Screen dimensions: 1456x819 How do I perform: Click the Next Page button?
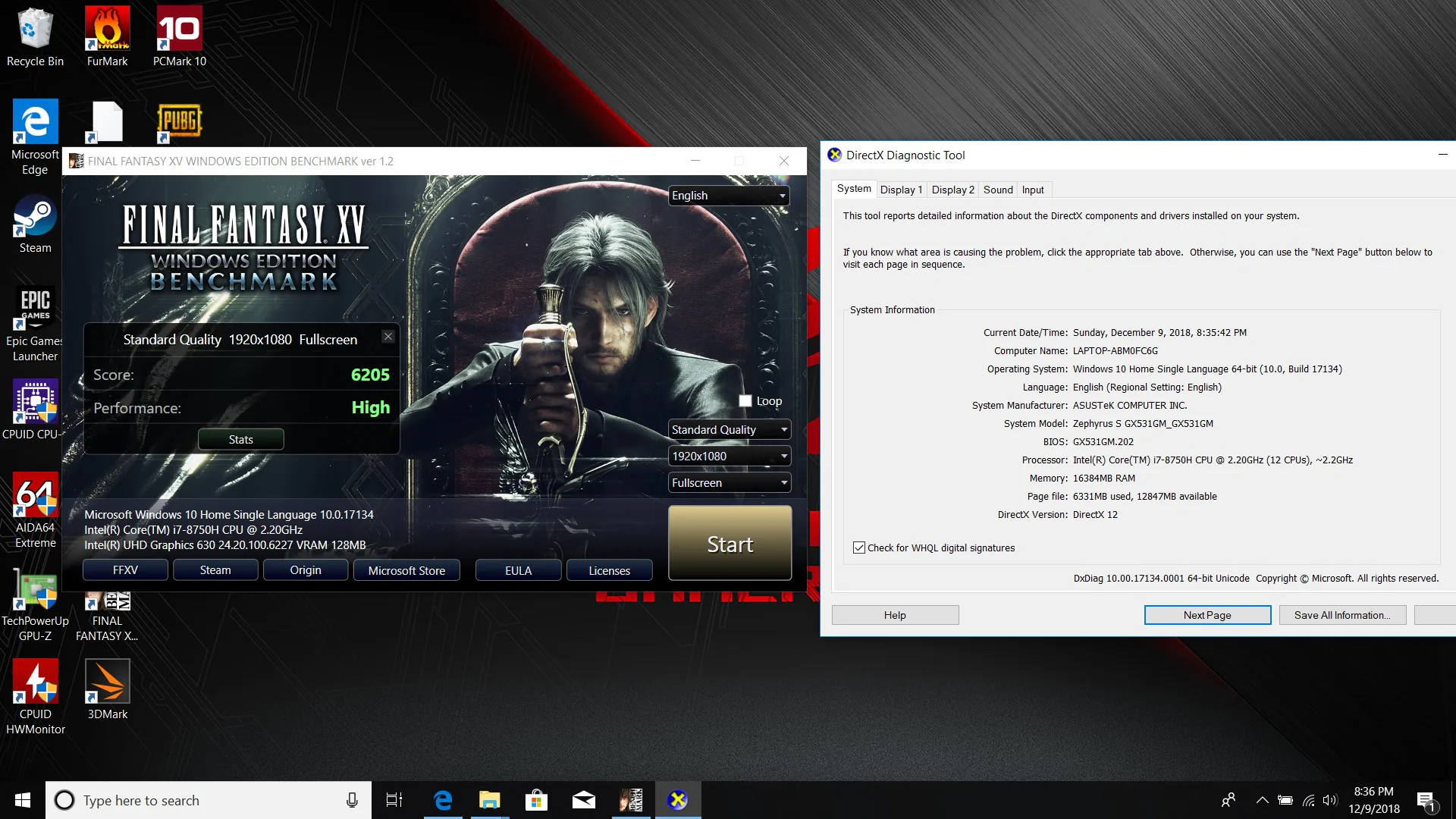[1207, 615]
